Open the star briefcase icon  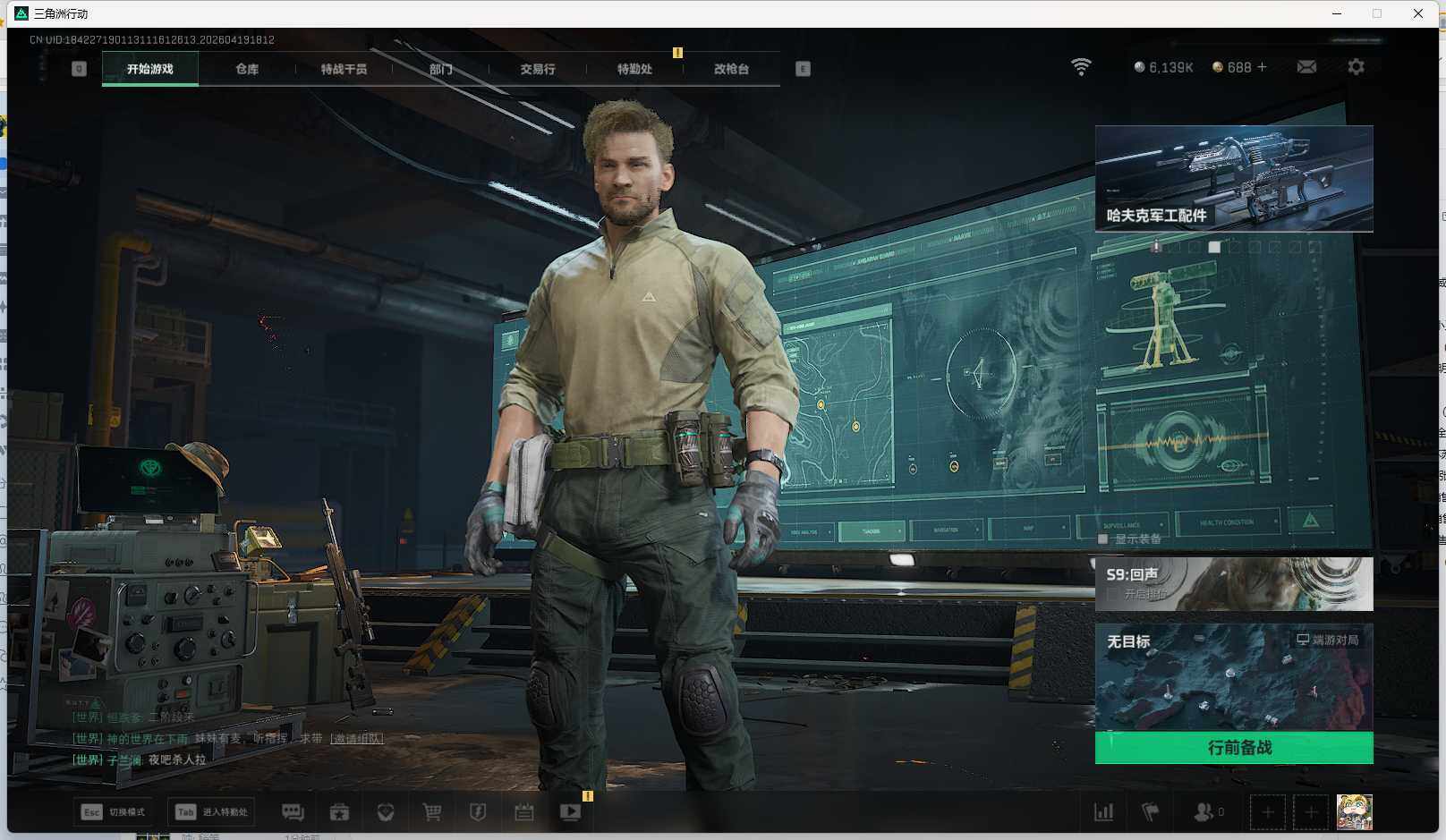339,812
